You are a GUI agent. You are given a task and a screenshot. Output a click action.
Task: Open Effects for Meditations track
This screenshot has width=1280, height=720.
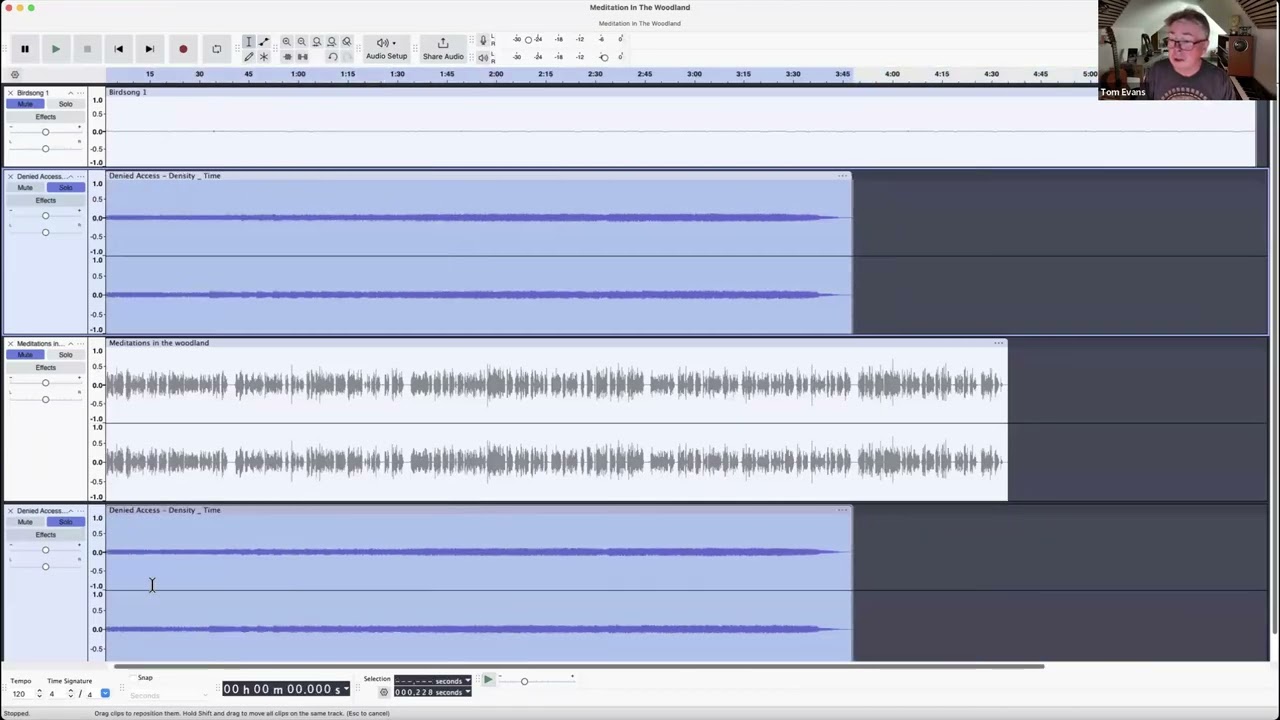point(45,368)
